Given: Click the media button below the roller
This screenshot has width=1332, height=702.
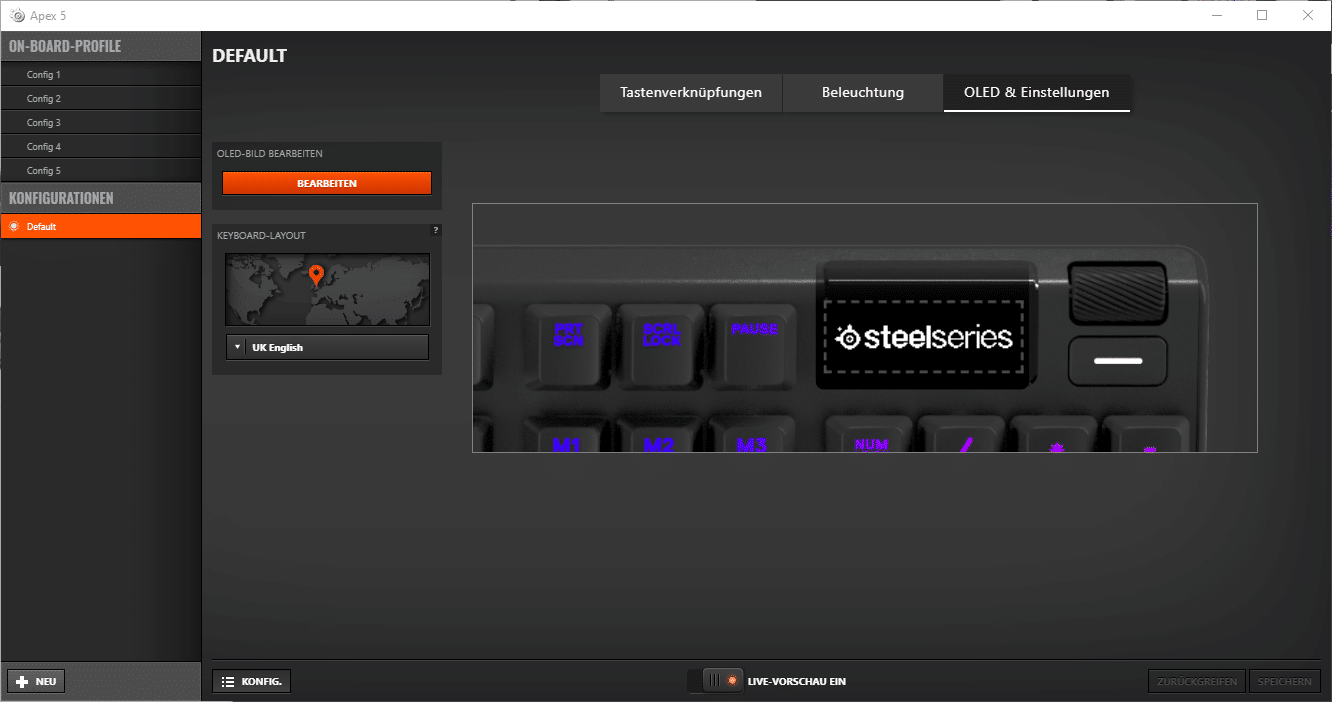Looking at the screenshot, I should 1117,361.
